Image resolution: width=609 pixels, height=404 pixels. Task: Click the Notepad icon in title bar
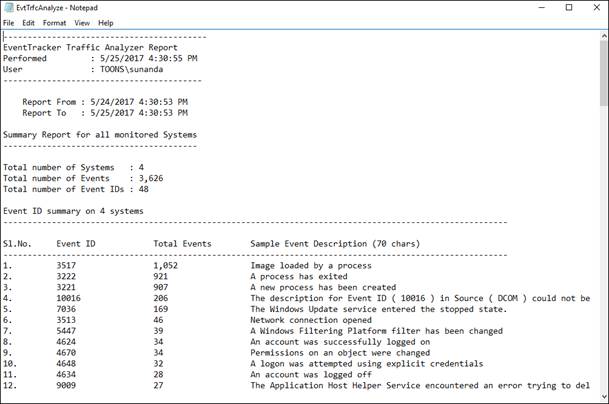[x=9, y=7]
